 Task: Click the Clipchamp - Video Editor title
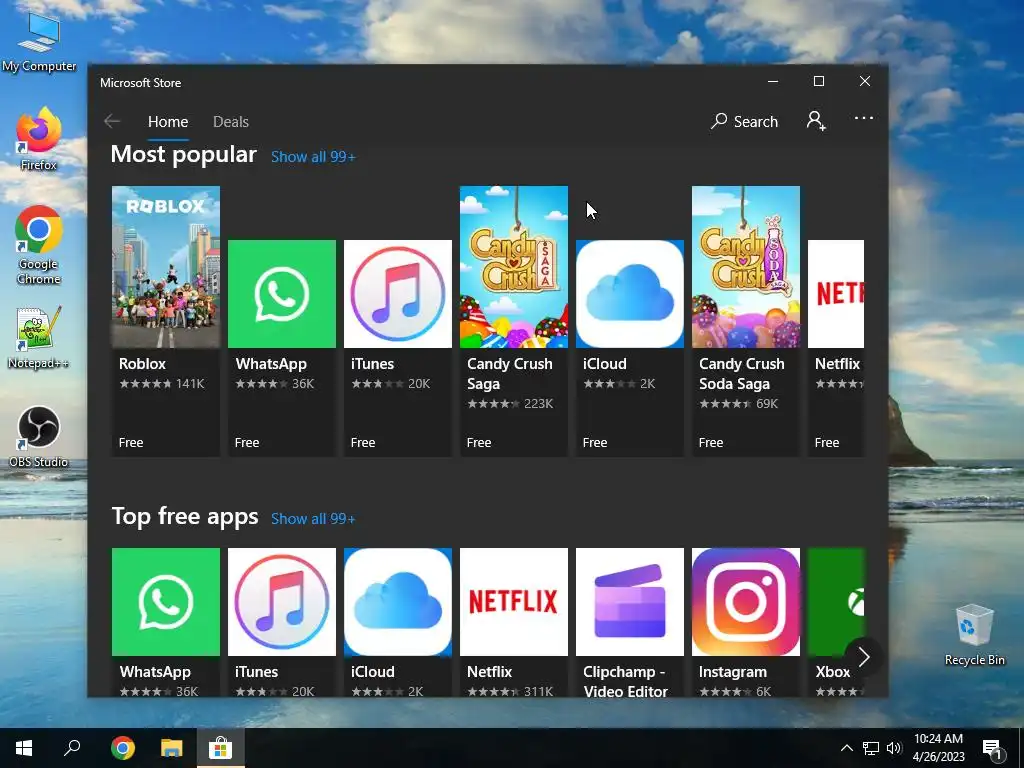pyautogui.click(x=625, y=681)
